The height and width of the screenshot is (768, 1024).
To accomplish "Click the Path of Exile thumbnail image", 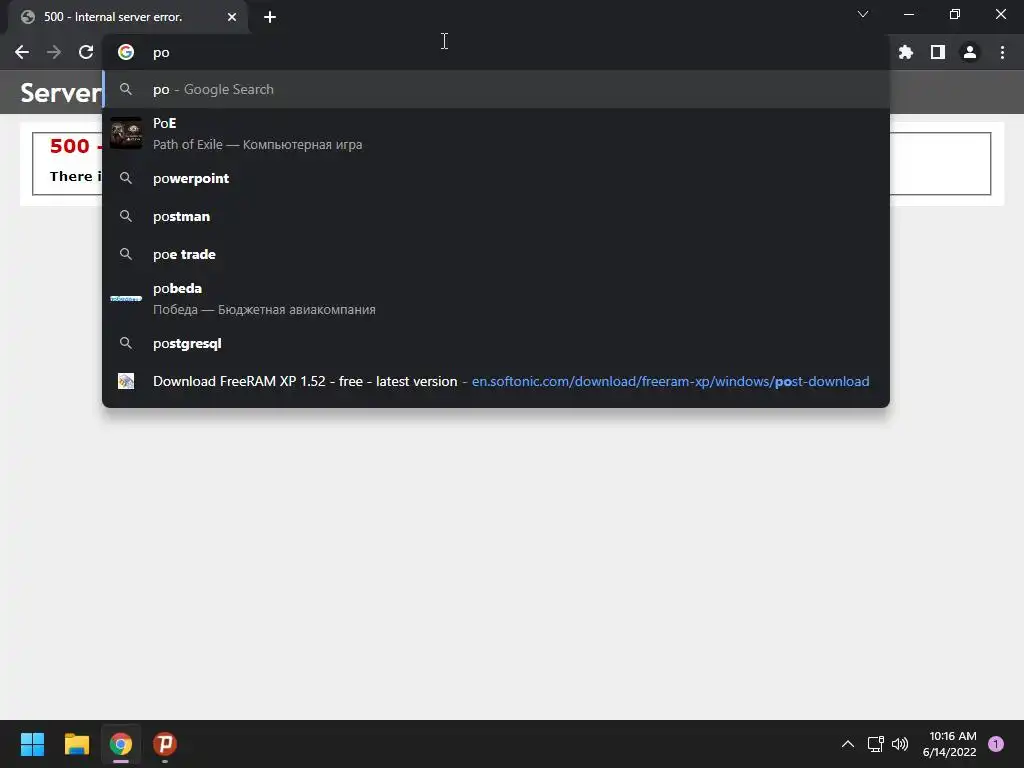I will [x=126, y=133].
